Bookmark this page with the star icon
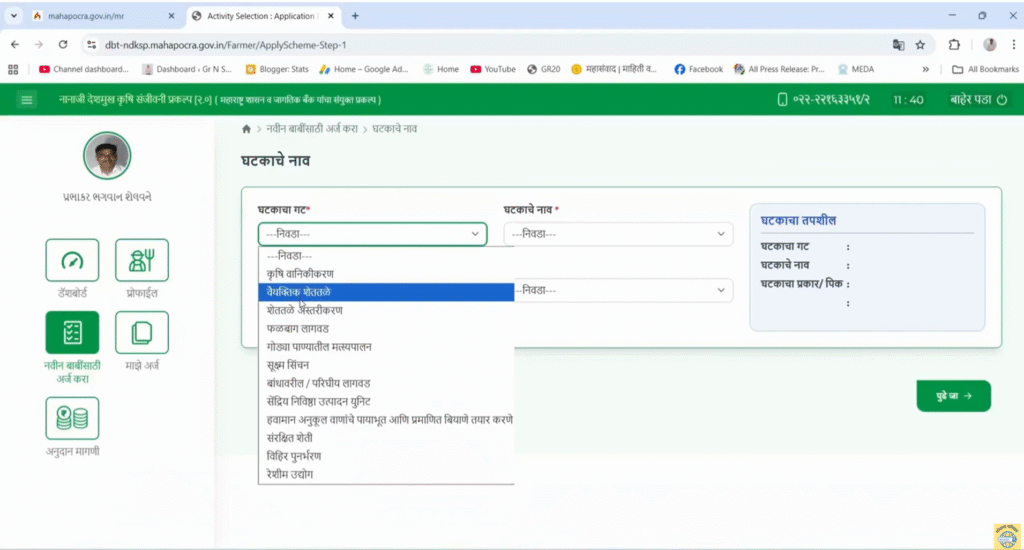 click(920, 45)
